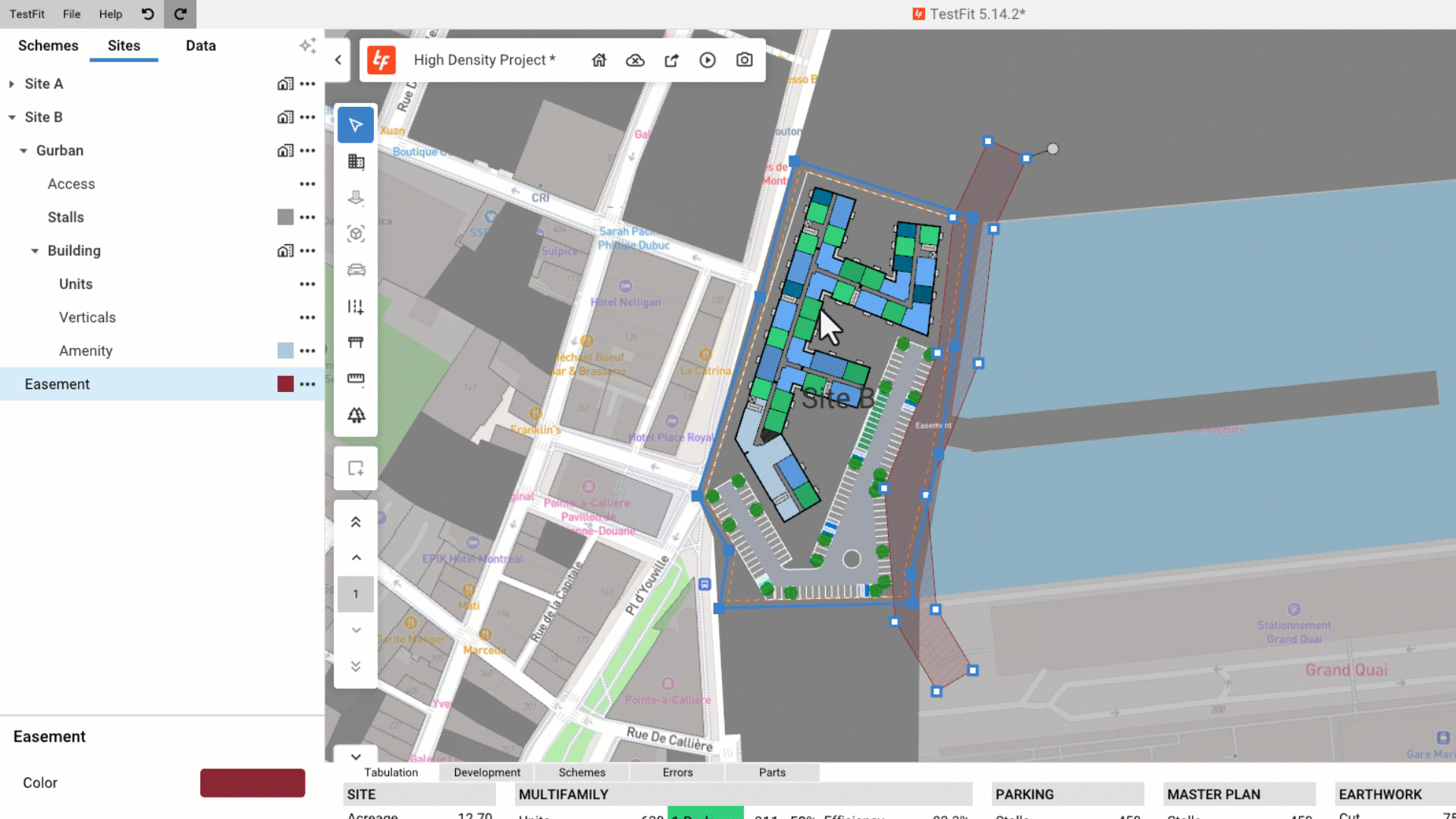Toggle Stalls gray color visibility swatch
Screen dimensions: 1456x819
click(x=285, y=217)
